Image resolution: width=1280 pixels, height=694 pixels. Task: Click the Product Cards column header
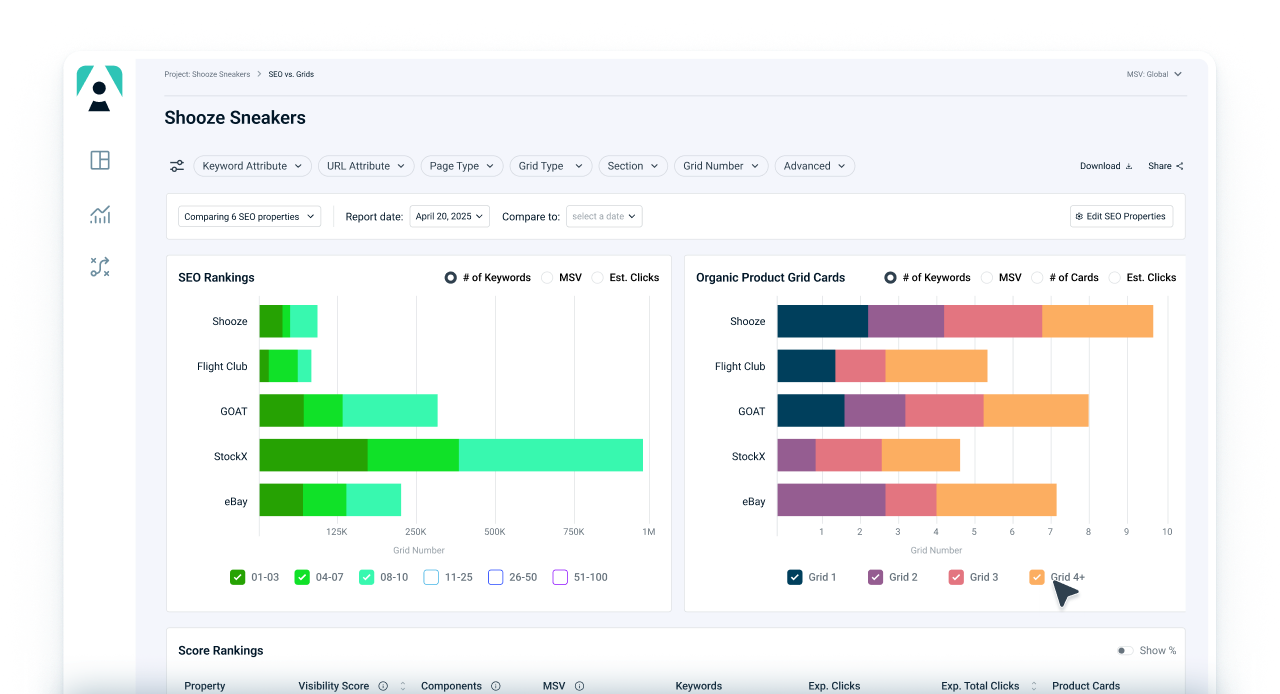1086,686
